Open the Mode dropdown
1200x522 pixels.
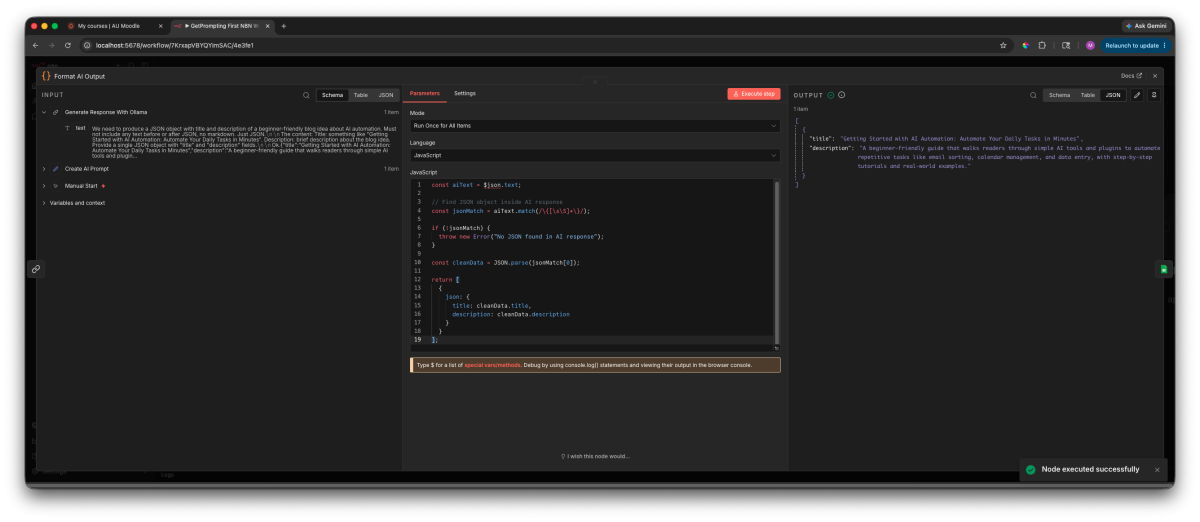coord(595,126)
